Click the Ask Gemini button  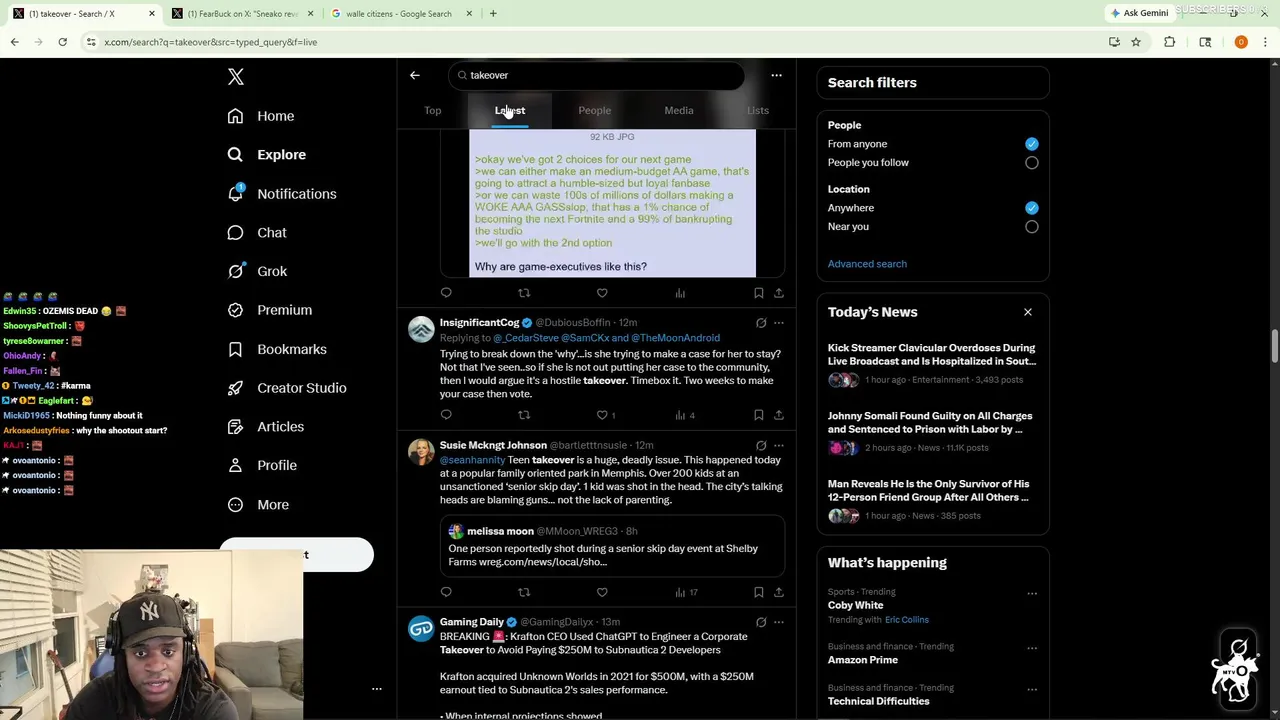click(x=1138, y=13)
